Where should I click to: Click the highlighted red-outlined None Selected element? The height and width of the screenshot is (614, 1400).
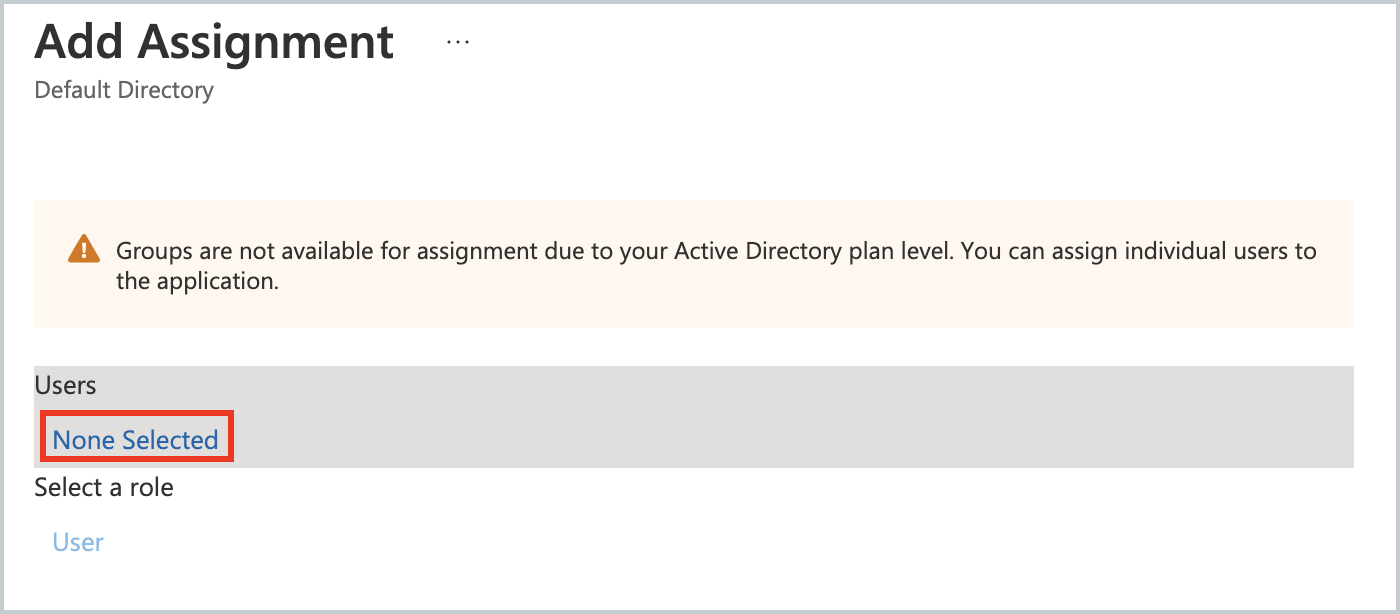(x=136, y=439)
